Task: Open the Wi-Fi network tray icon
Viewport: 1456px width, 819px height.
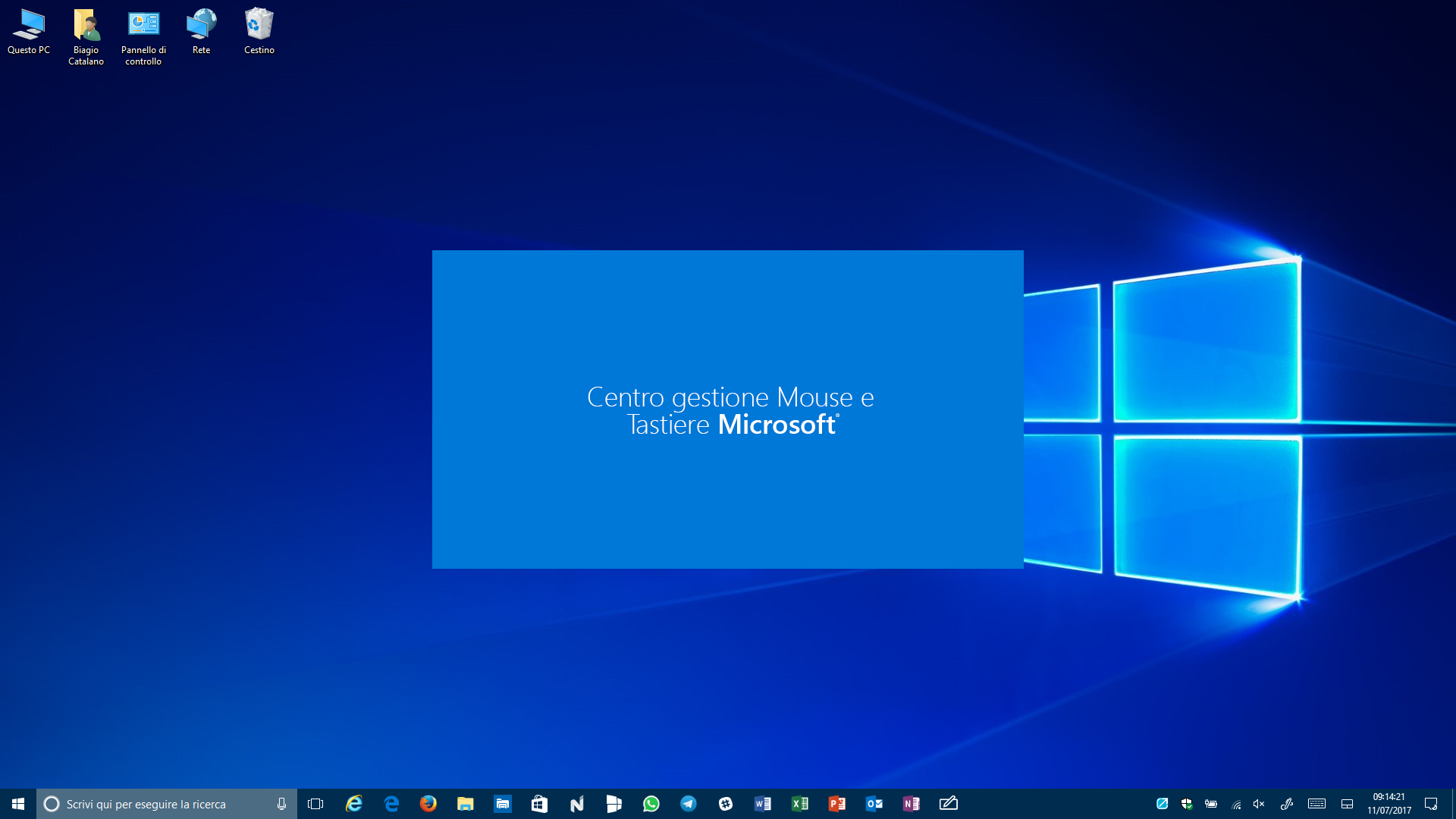Action: click(1236, 804)
